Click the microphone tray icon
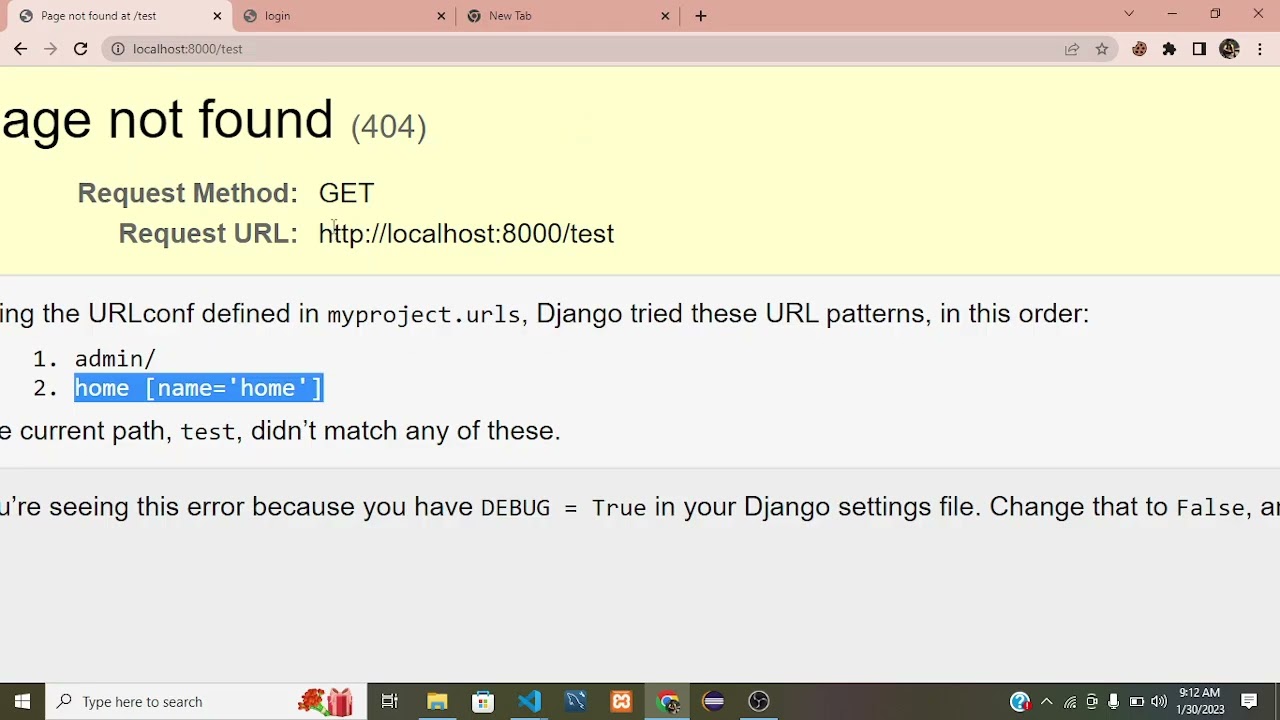1280x720 pixels. click(x=1114, y=702)
